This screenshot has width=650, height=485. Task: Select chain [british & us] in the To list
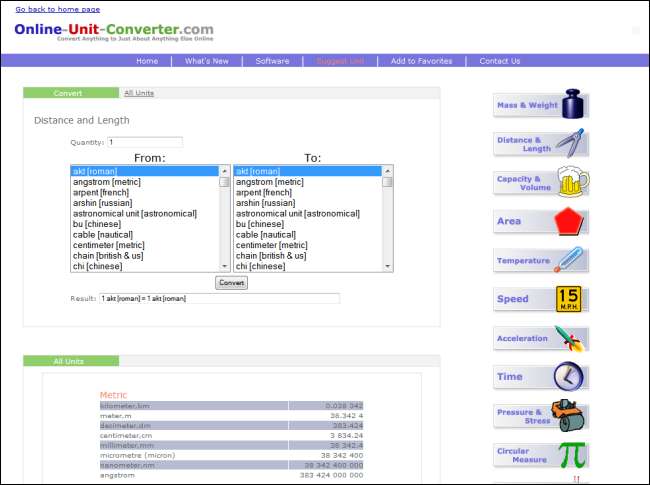(308, 256)
